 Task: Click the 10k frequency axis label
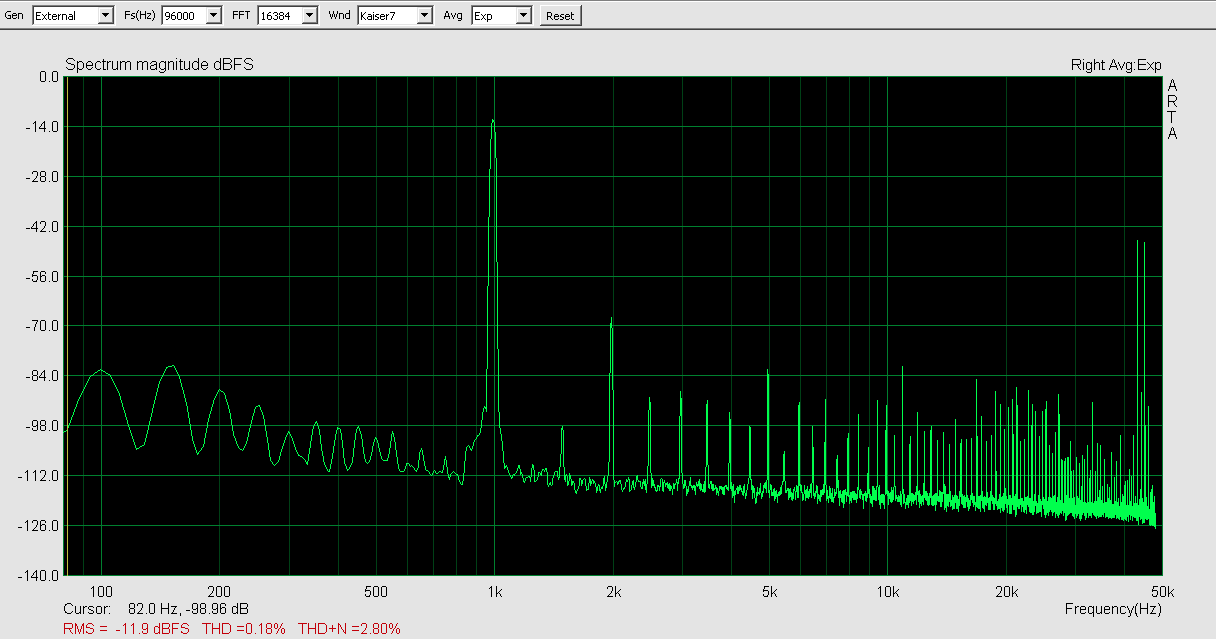tap(888, 591)
